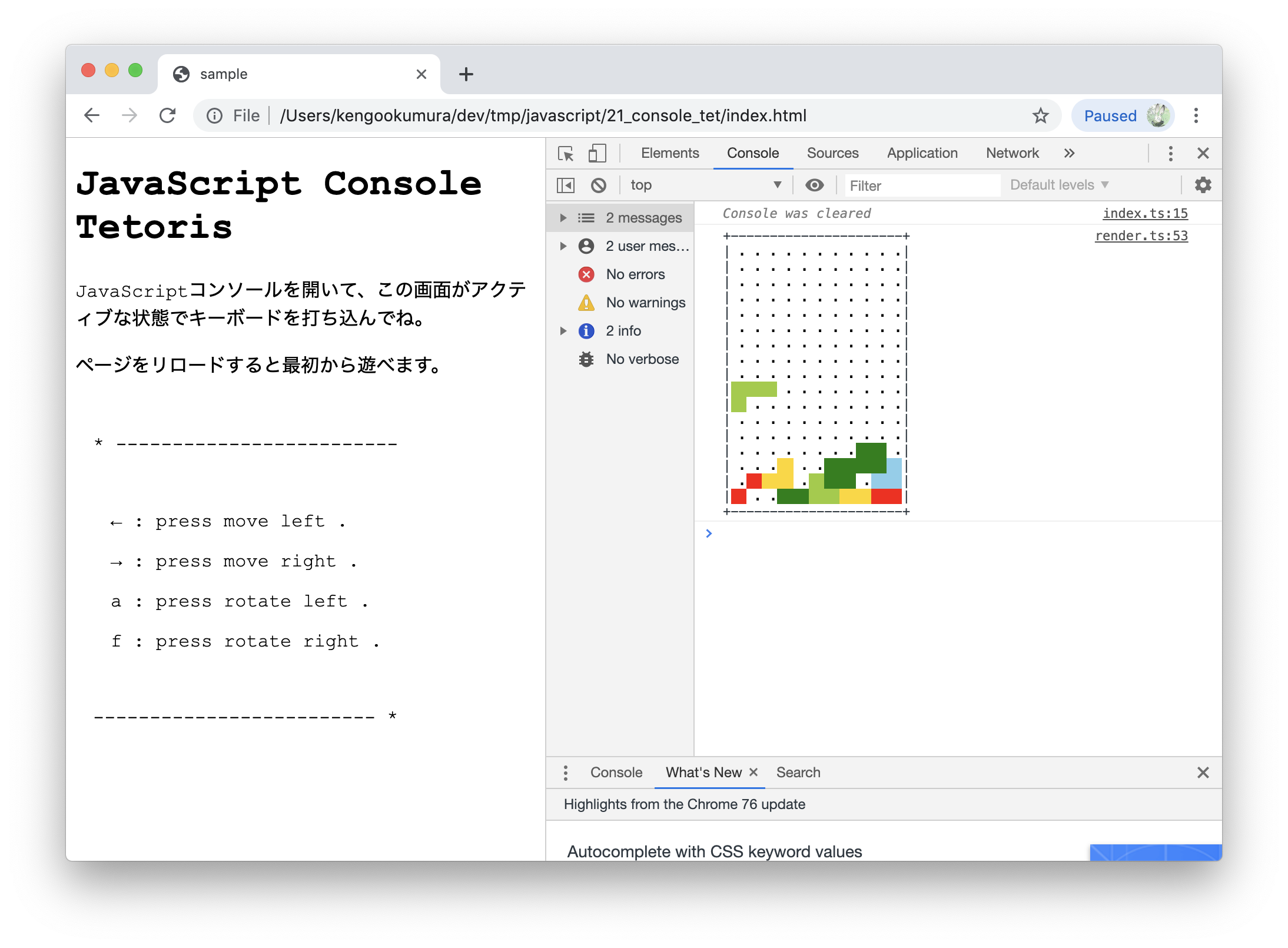Open the top context dropdown
This screenshot has height=948, width=1288.
[x=705, y=185]
